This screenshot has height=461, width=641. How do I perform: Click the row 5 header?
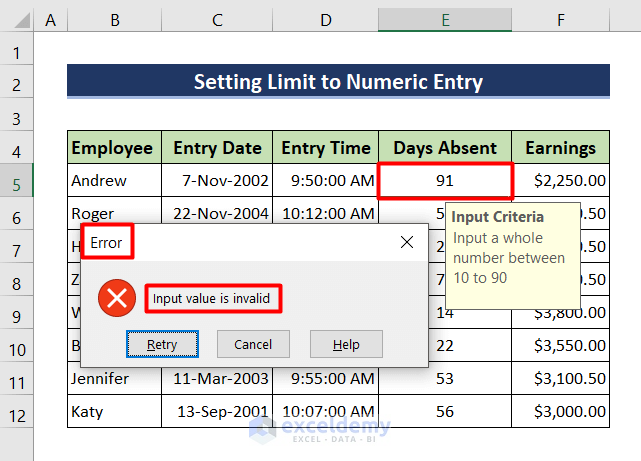17,181
